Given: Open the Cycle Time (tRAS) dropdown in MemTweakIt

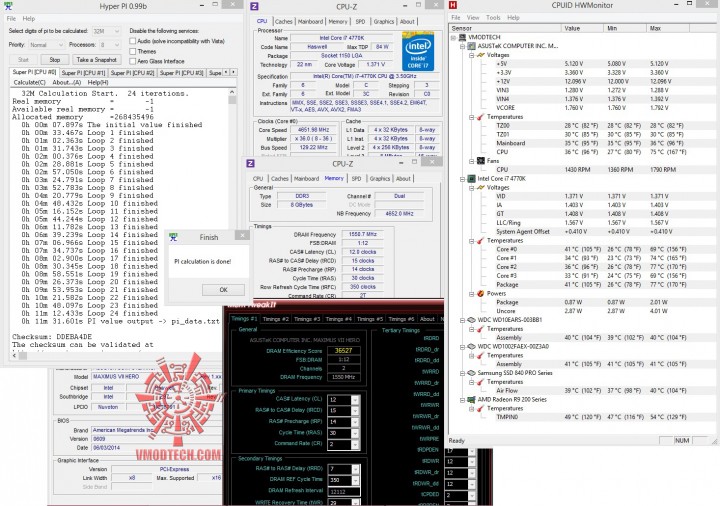Looking at the screenshot, I should [355, 433].
